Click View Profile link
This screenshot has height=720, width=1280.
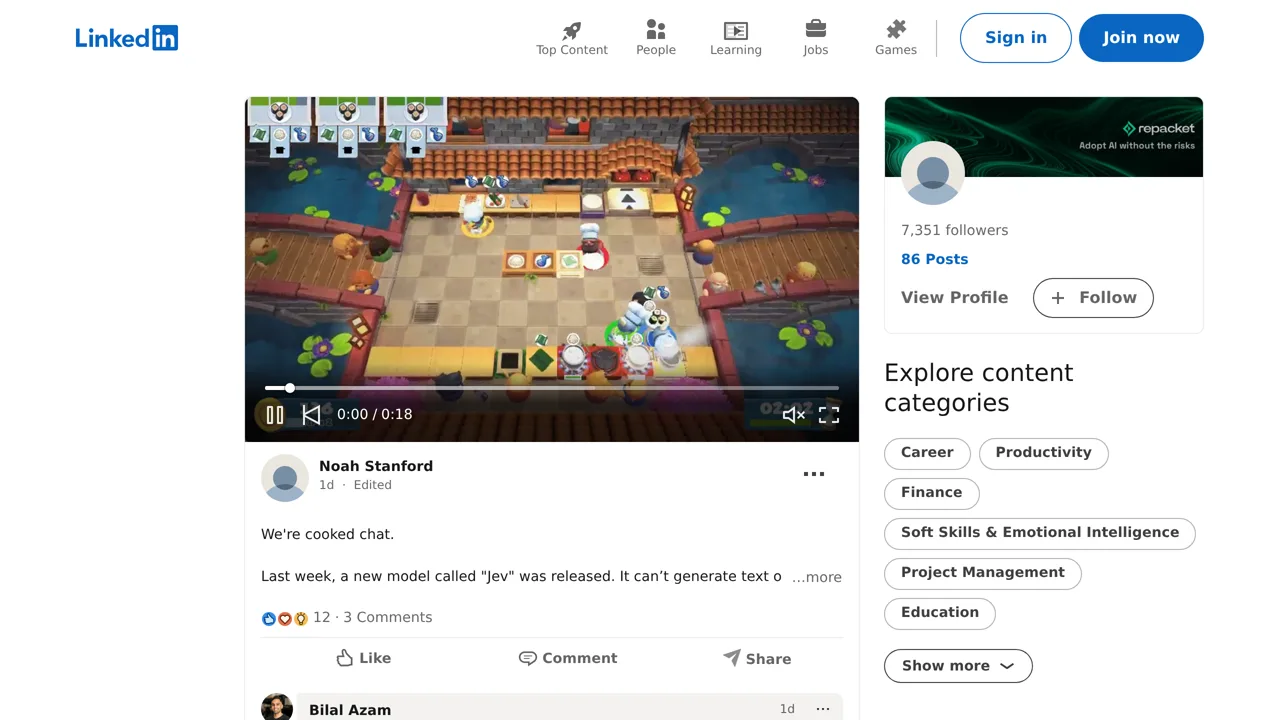pos(954,298)
